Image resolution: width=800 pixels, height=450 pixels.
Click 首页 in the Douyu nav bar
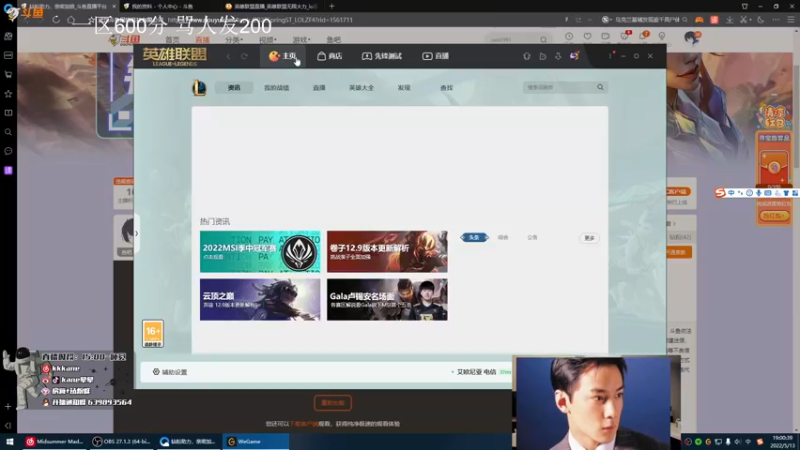tap(172, 40)
